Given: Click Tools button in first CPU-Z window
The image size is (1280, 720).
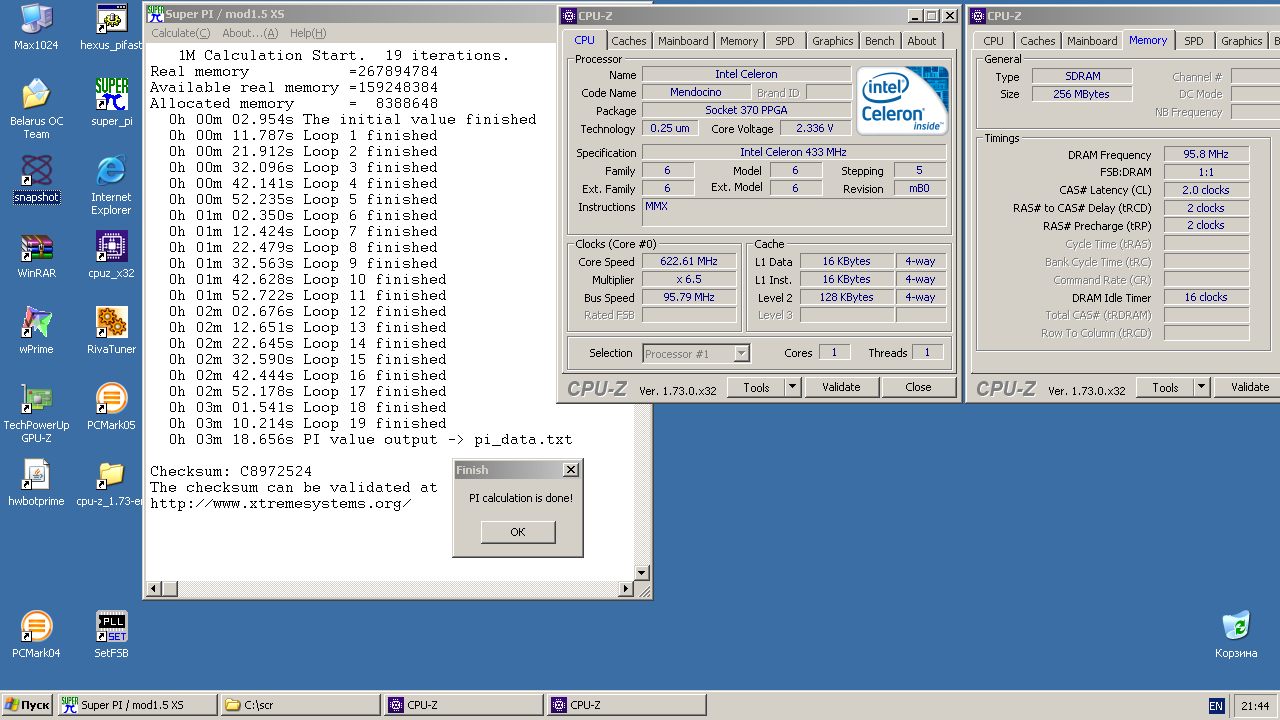Looking at the screenshot, I should (x=756, y=387).
